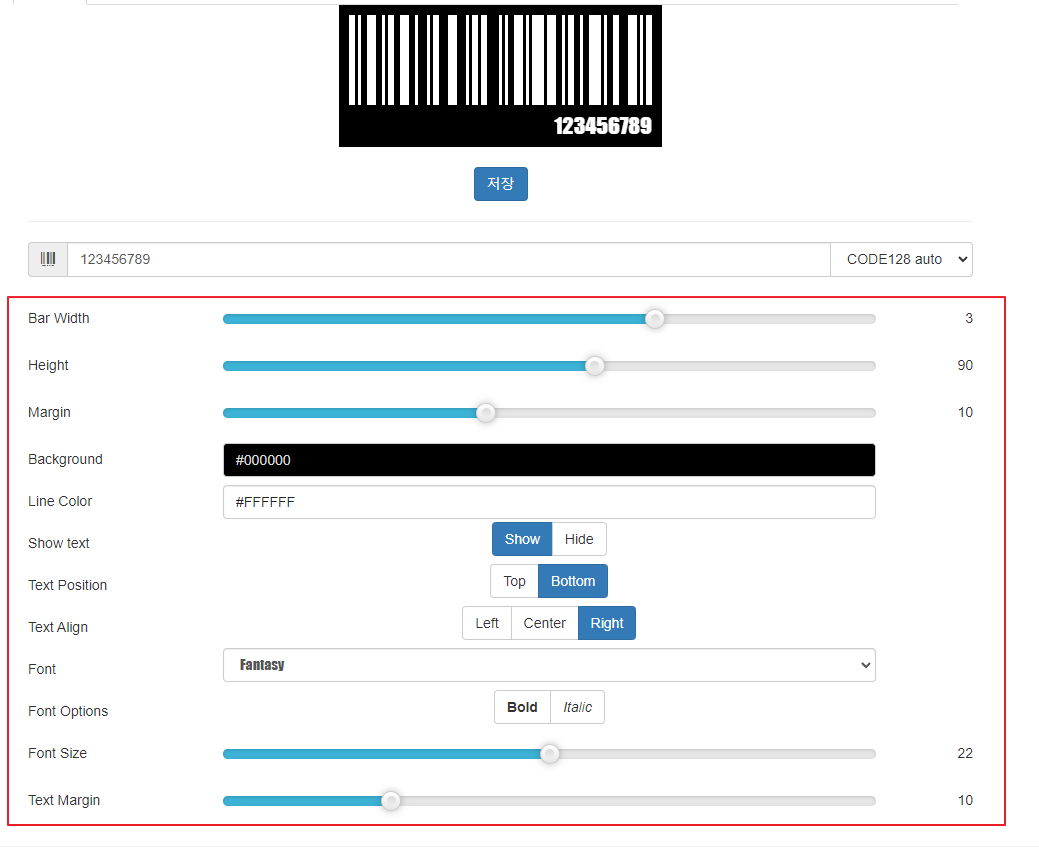Open the Background color picker showing #000000
The width and height of the screenshot is (1039, 864).
[549, 460]
